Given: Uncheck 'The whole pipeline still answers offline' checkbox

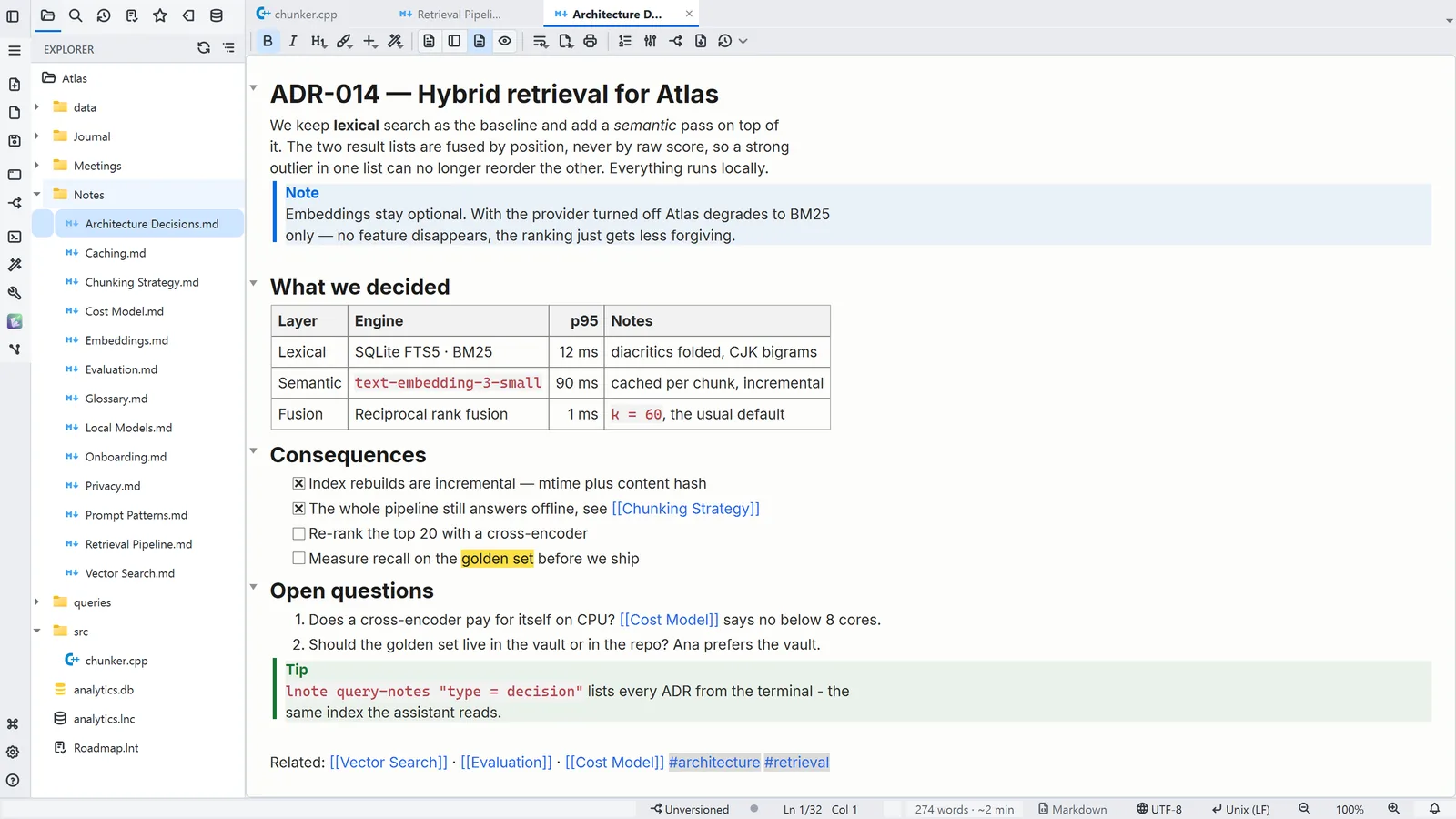Looking at the screenshot, I should pyautogui.click(x=298, y=509).
